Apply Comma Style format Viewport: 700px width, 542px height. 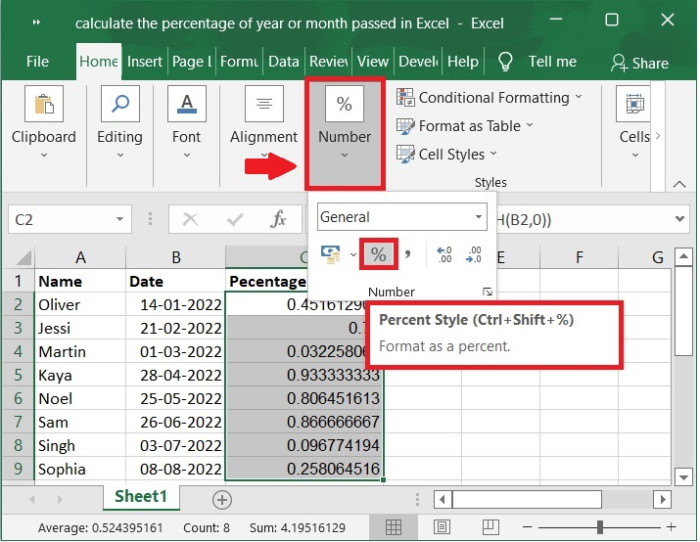tap(408, 254)
